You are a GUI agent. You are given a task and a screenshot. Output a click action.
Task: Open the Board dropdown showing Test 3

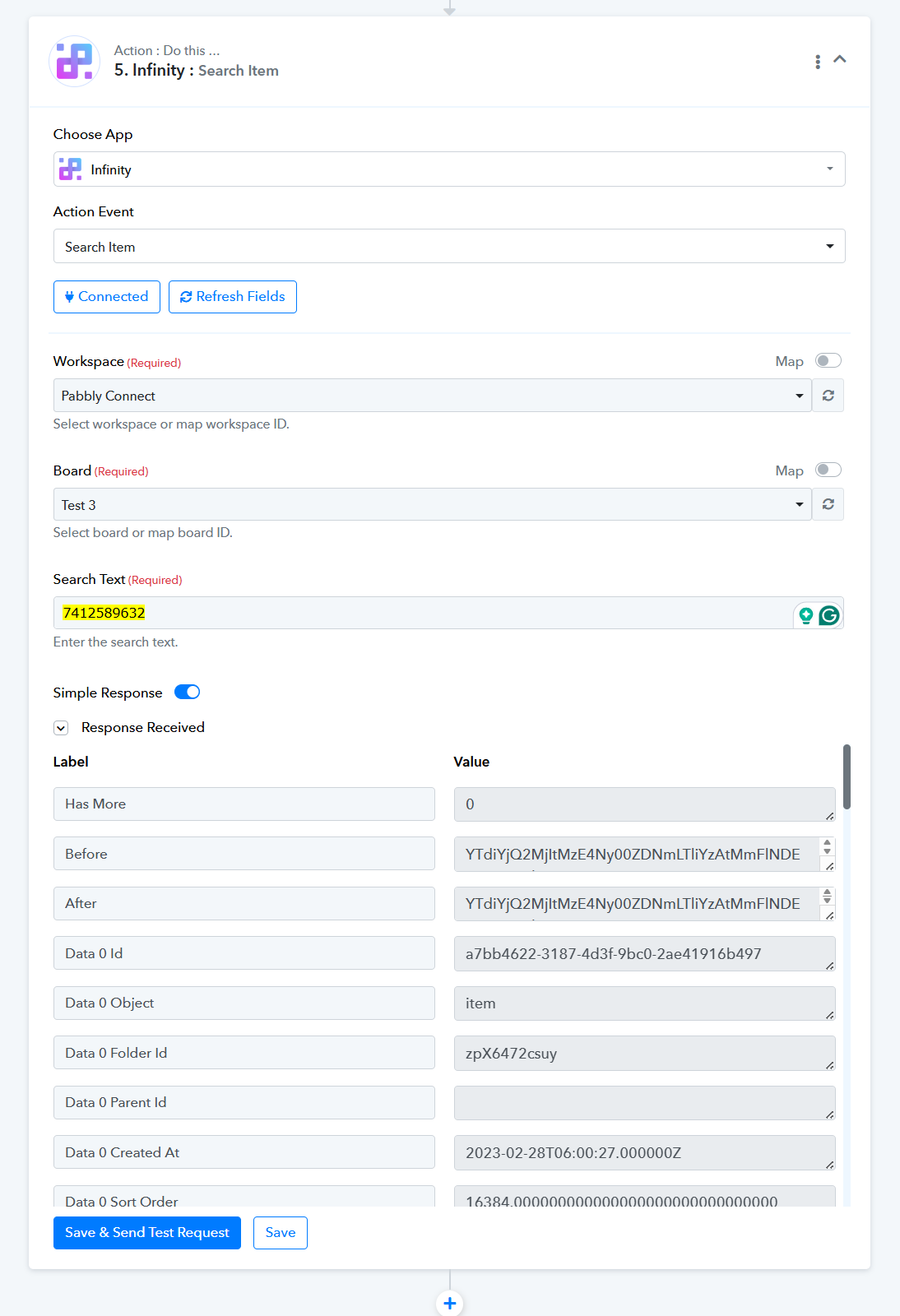[x=433, y=504]
